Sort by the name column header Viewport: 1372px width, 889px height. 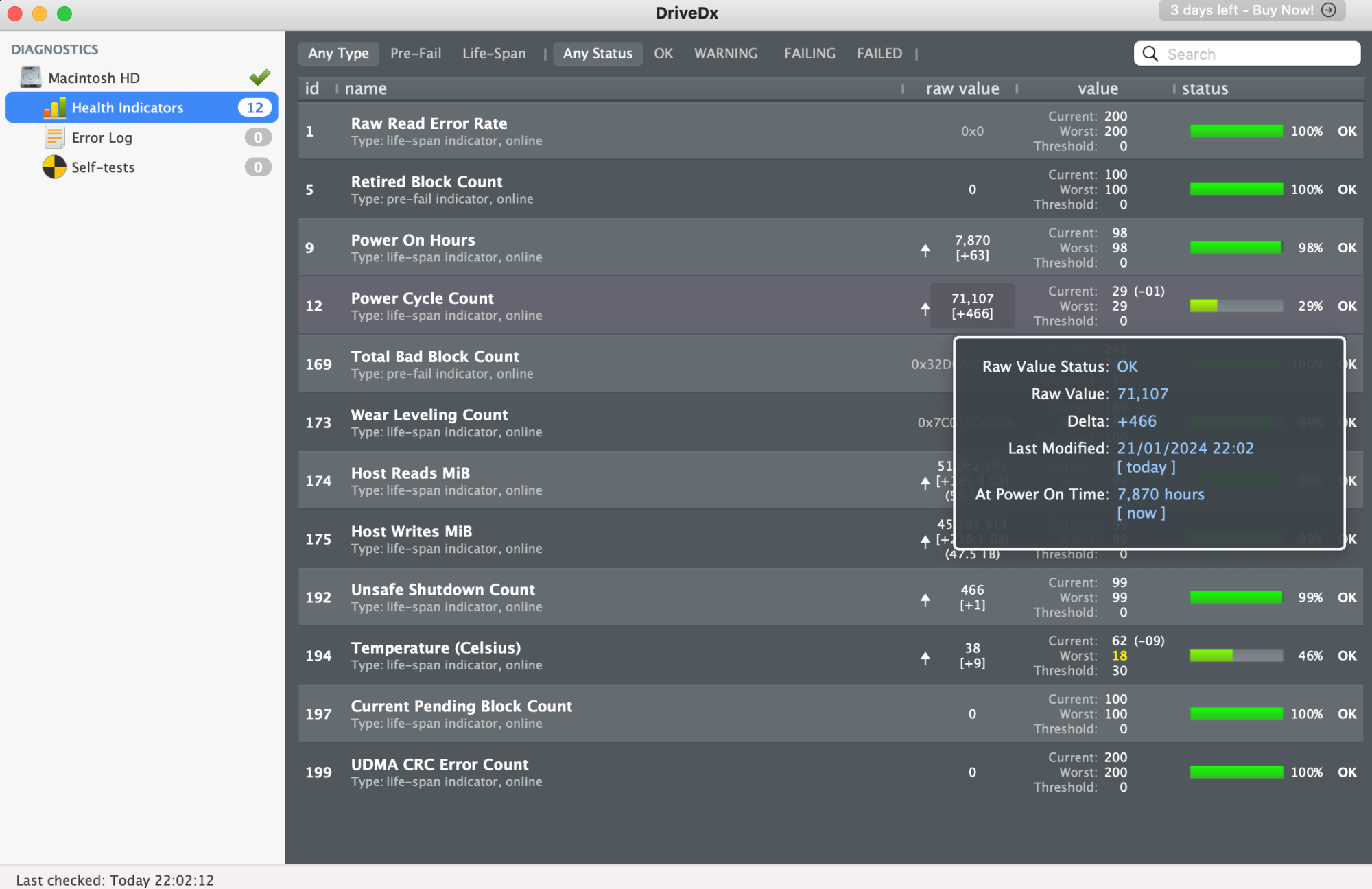click(x=366, y=88)
